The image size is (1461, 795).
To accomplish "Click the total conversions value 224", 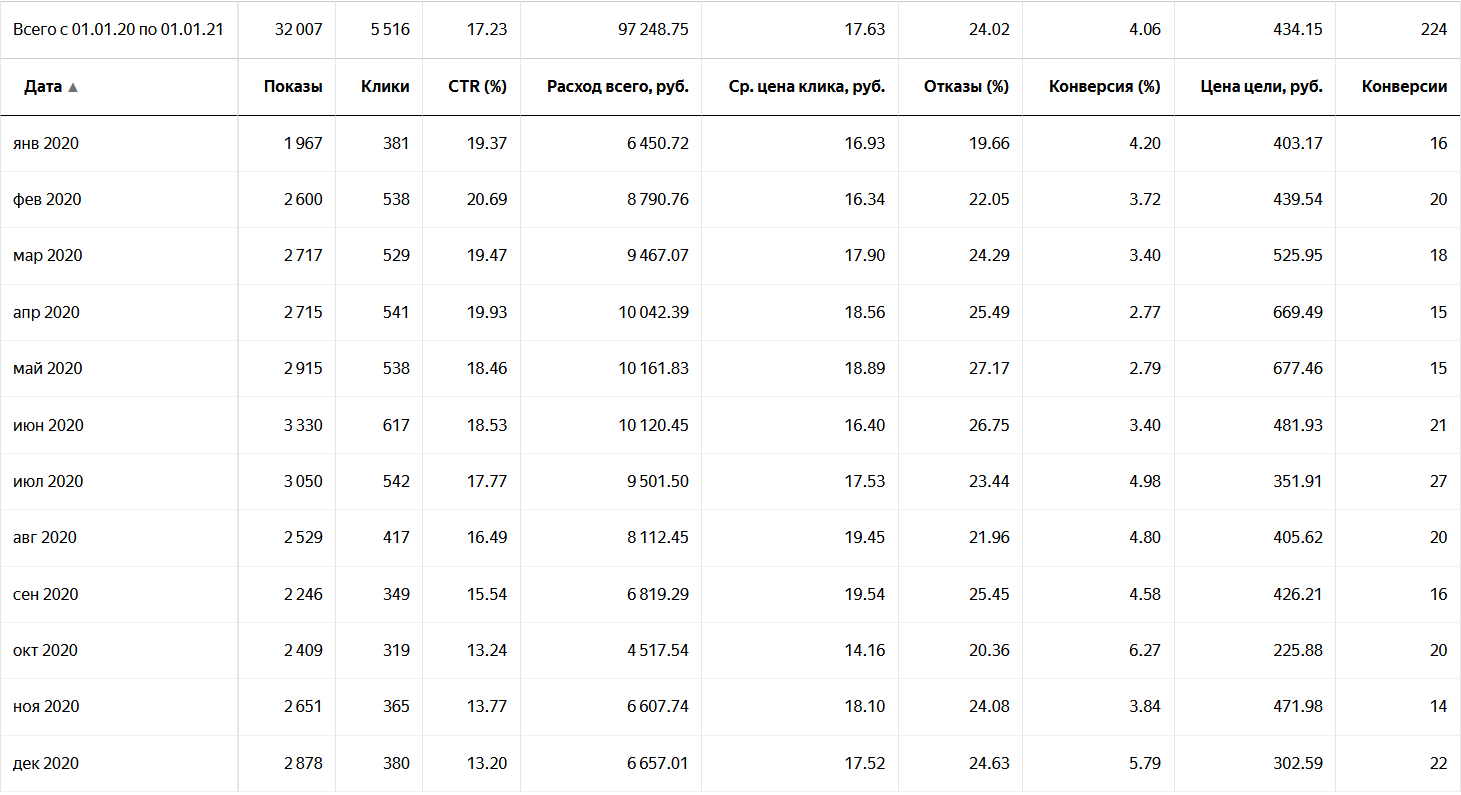I will (x=1433, y=30).
